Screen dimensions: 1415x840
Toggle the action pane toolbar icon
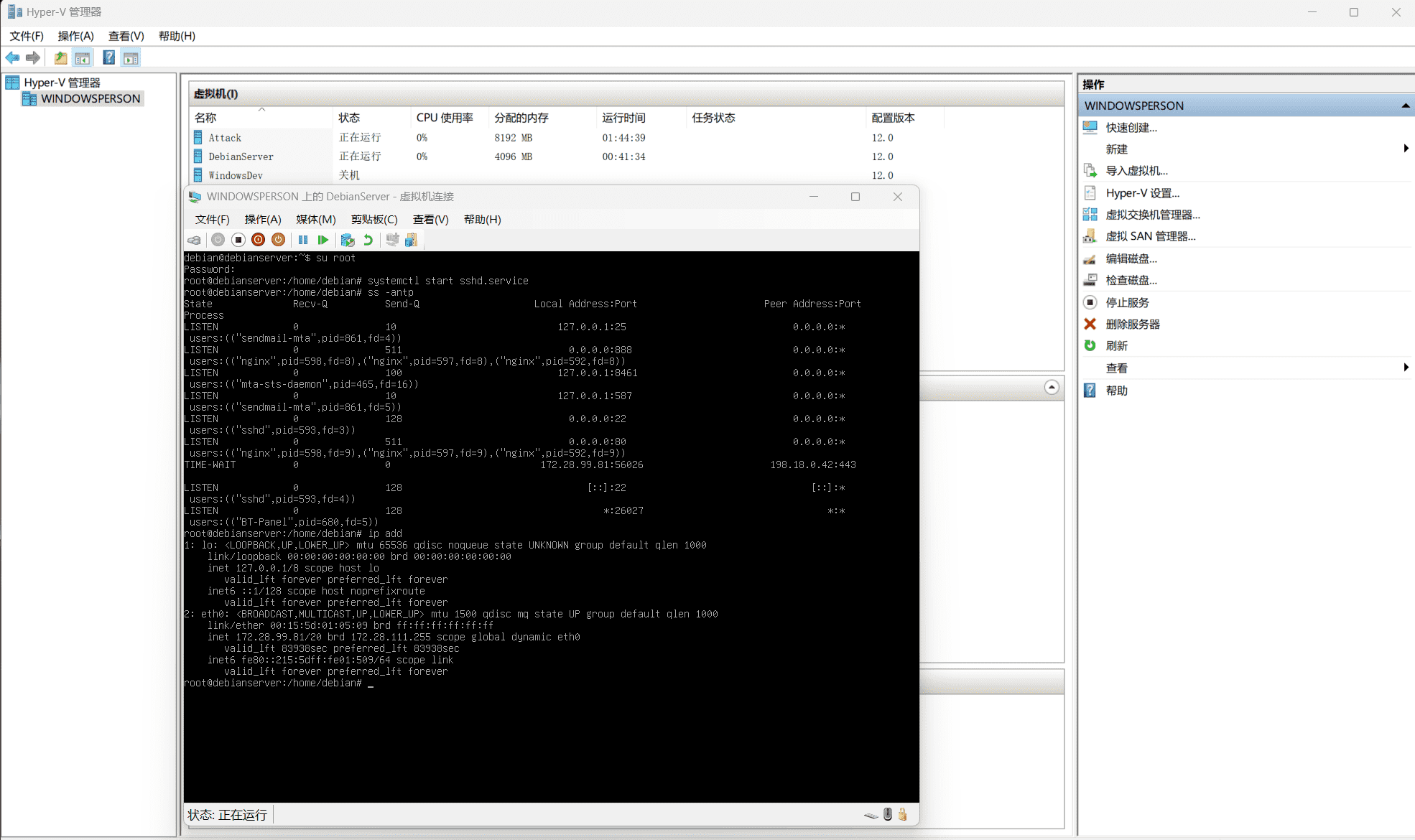pyautogui.click(x=131, y=58)
